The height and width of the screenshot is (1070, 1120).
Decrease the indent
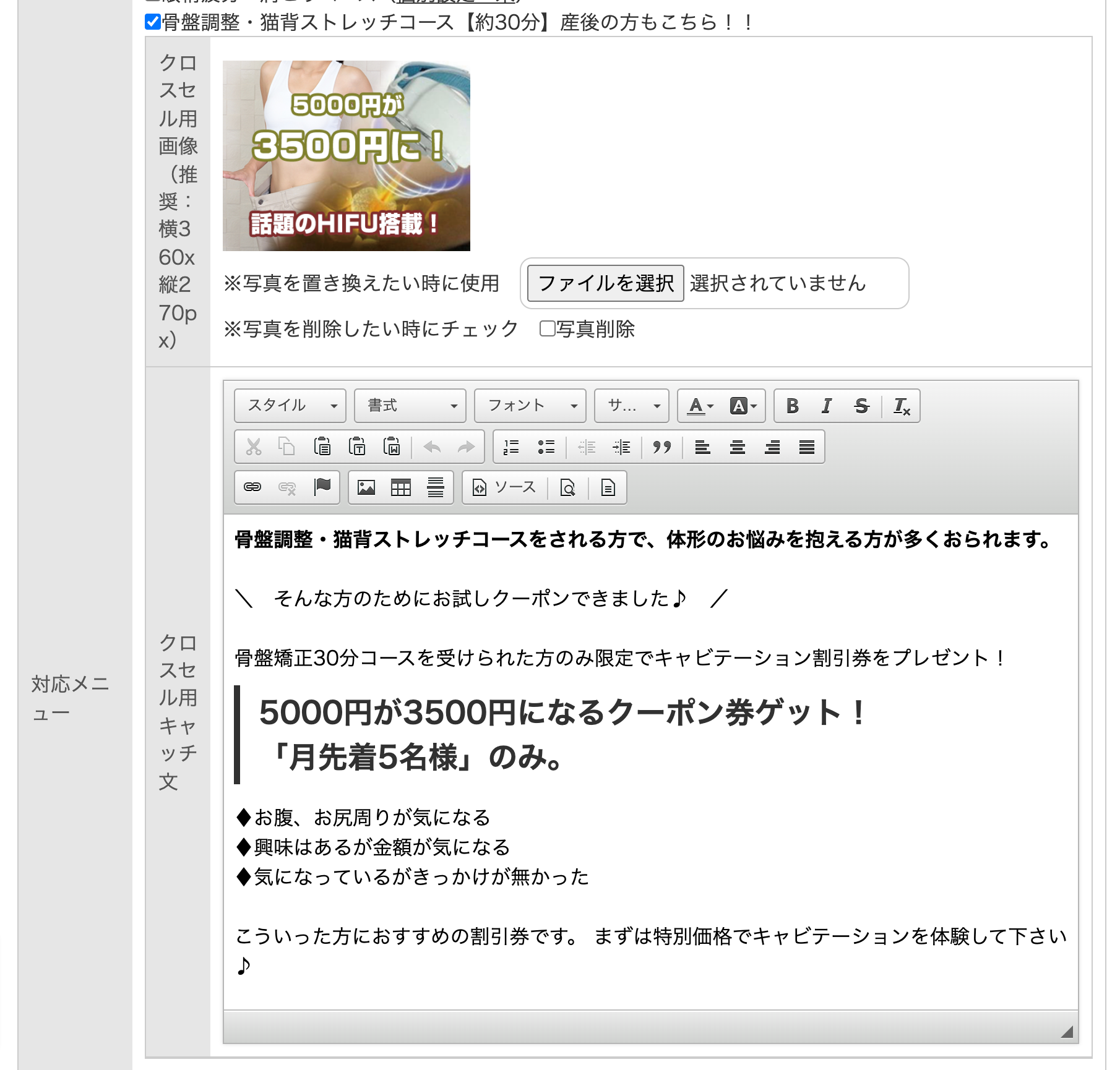coord(587,447)
